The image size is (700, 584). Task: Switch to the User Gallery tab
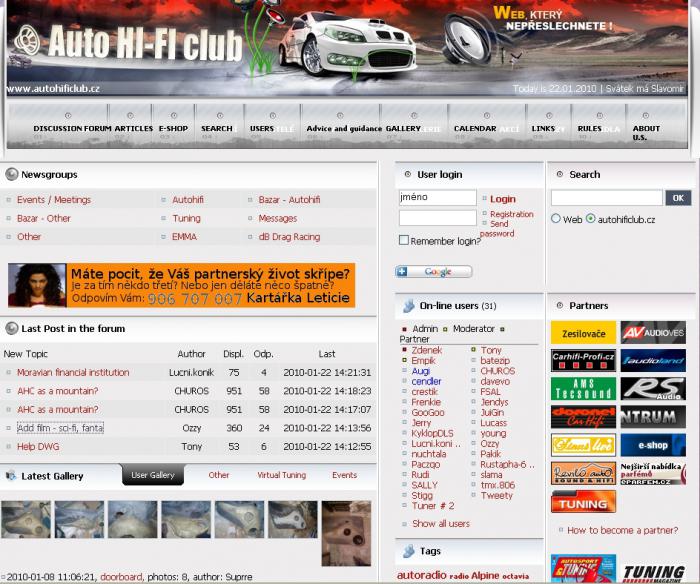coord(153,475)
